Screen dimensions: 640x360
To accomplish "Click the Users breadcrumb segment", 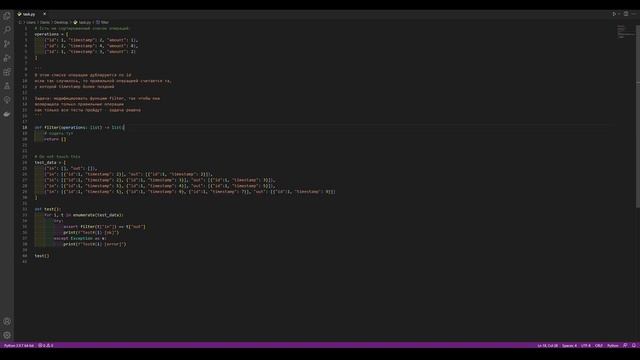I will [x=31, y=22].
